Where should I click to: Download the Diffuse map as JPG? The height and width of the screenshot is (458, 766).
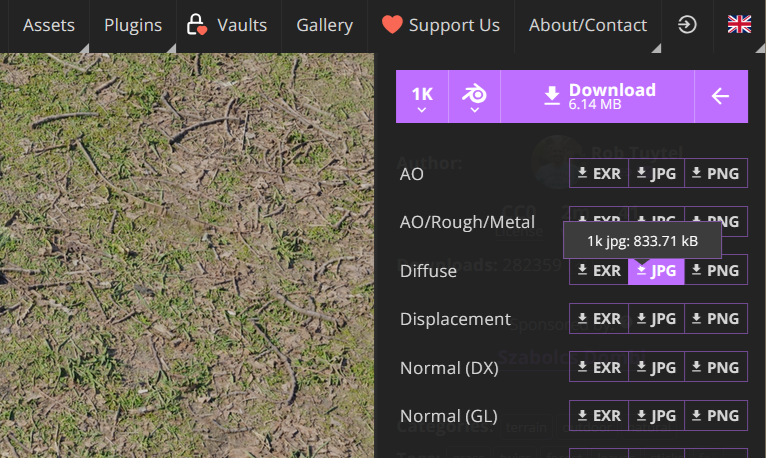click(x=656, y=270)
